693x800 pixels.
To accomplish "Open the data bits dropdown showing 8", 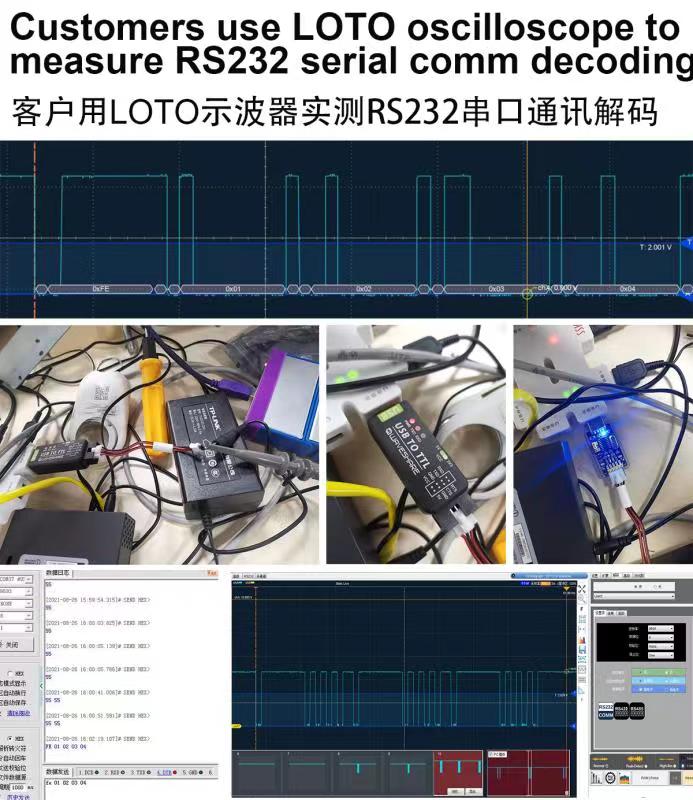I will [16, 616].
